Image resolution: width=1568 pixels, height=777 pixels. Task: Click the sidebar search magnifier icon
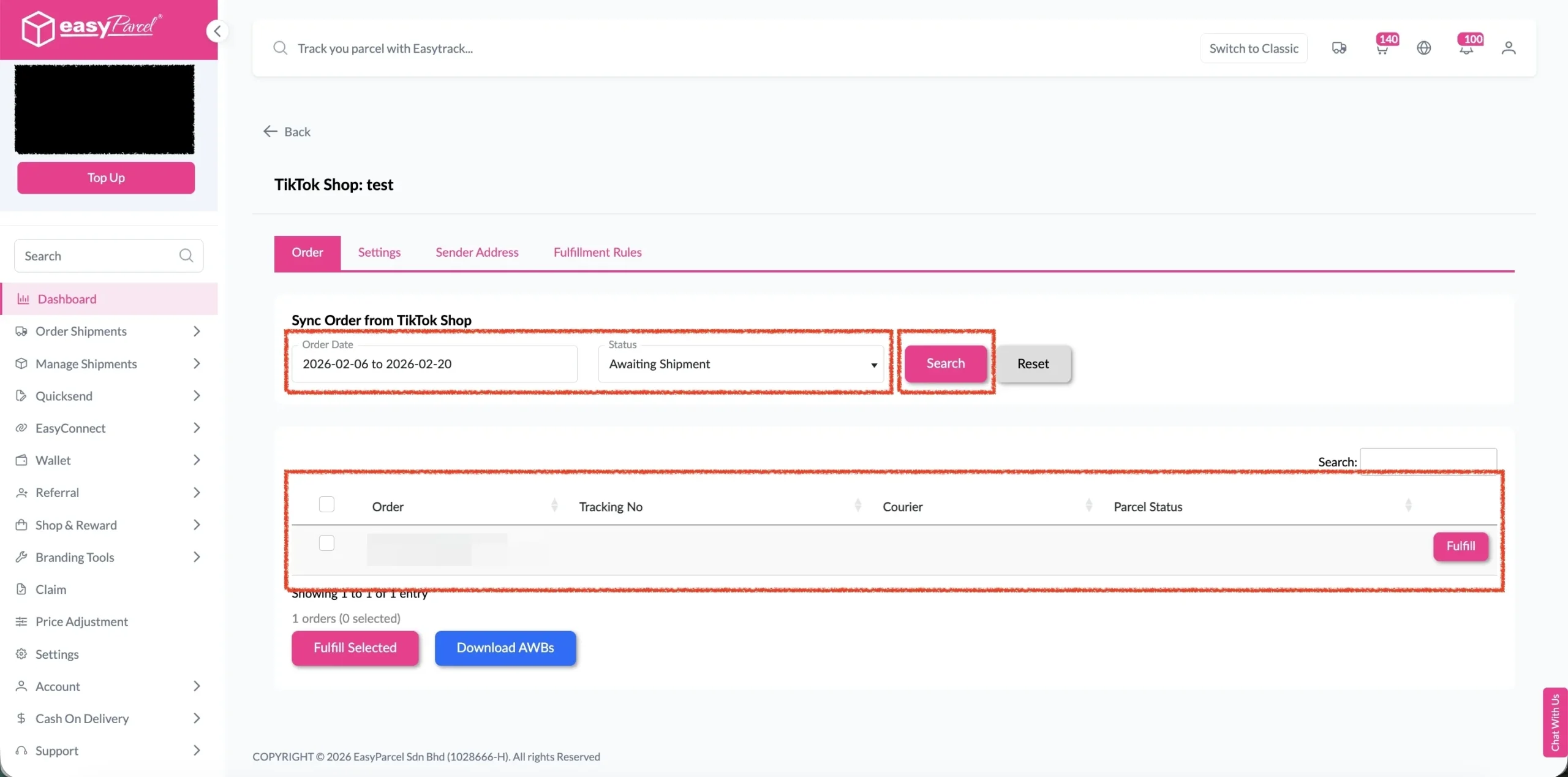coord(186,256)
